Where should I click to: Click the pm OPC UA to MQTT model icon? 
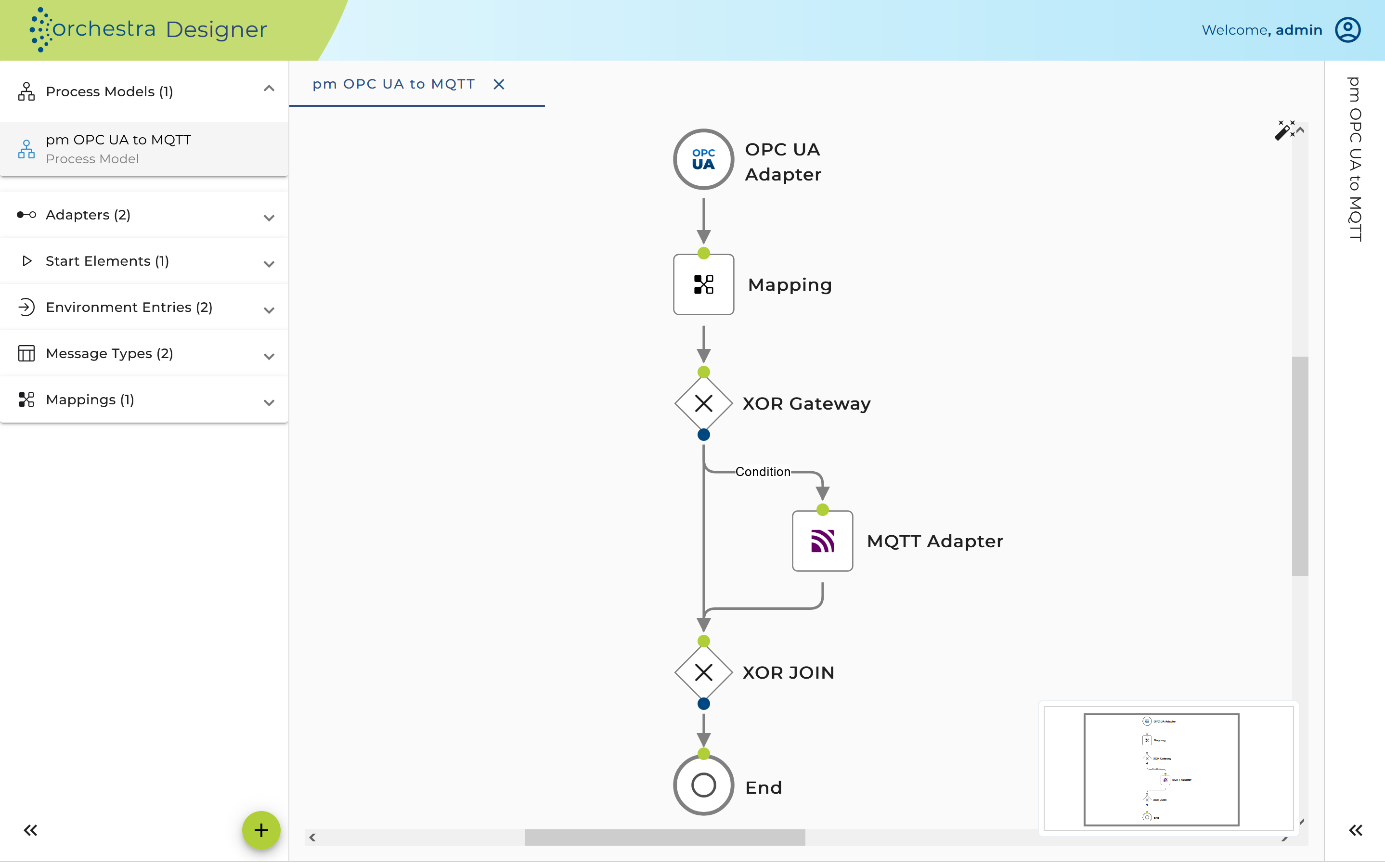click(27, 149)
